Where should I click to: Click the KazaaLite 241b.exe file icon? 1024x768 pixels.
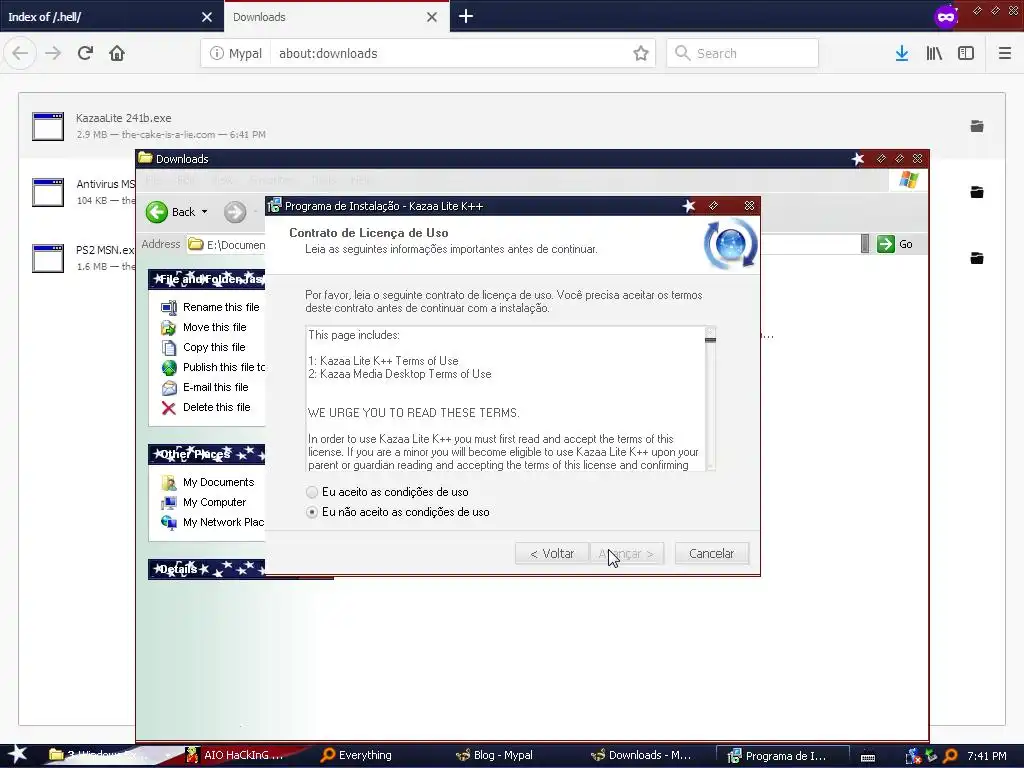coord(48,127)
